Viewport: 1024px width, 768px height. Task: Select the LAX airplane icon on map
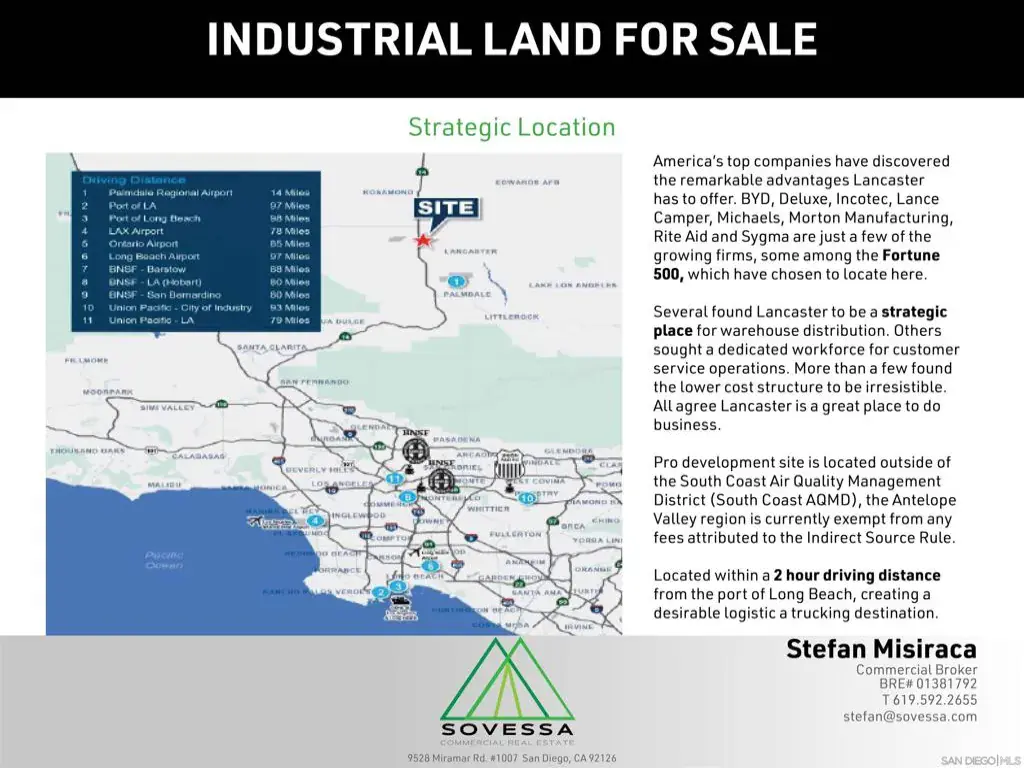coord(255,521)
